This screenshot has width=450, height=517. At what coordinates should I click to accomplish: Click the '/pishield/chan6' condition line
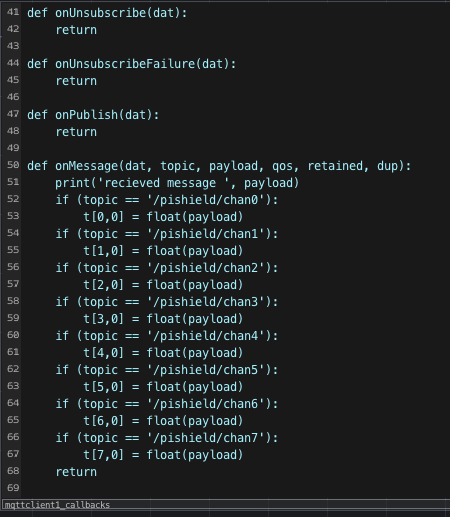pos(167,404)
